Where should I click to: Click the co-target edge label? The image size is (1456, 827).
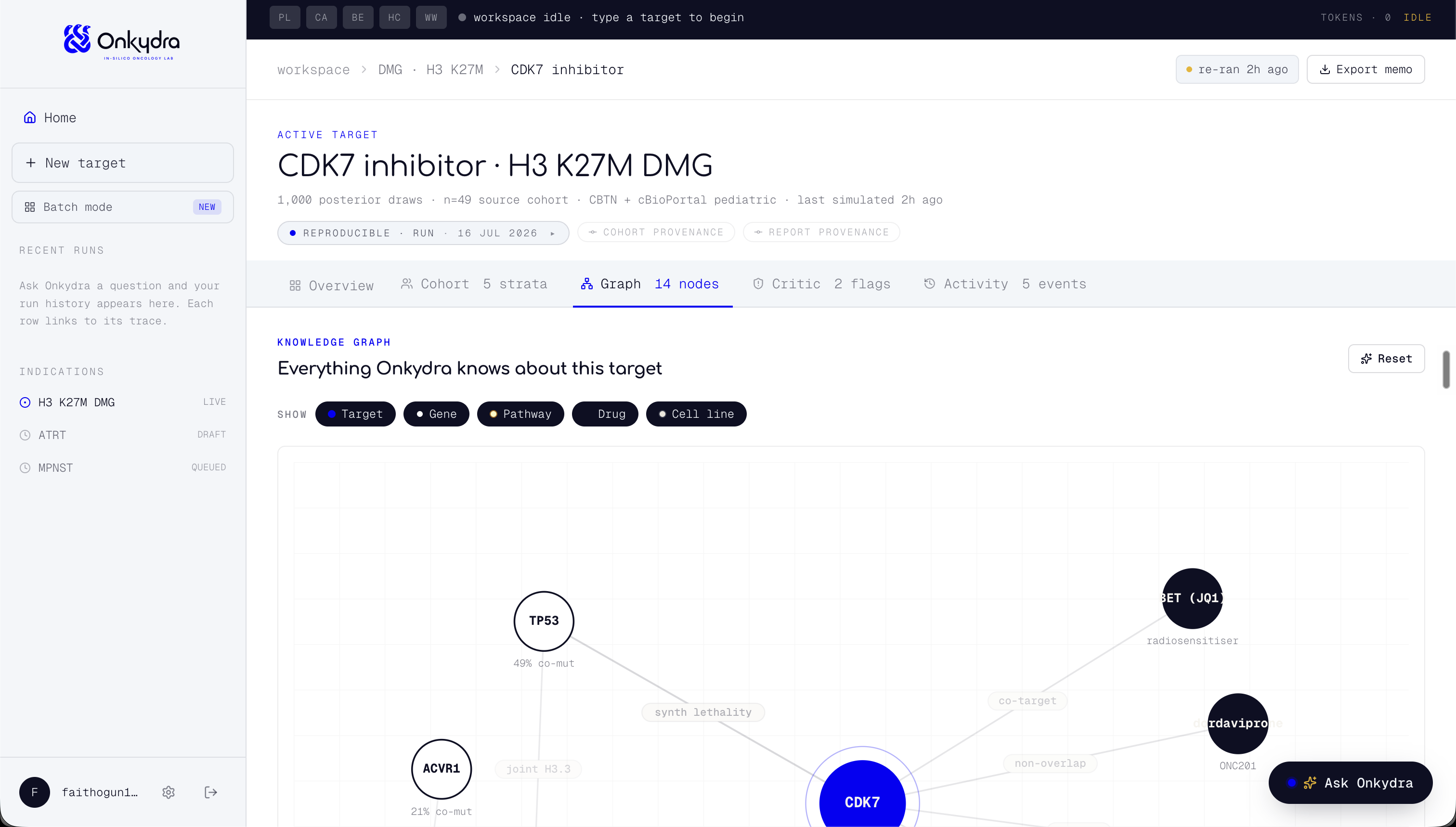click(x=1027, y=701)
